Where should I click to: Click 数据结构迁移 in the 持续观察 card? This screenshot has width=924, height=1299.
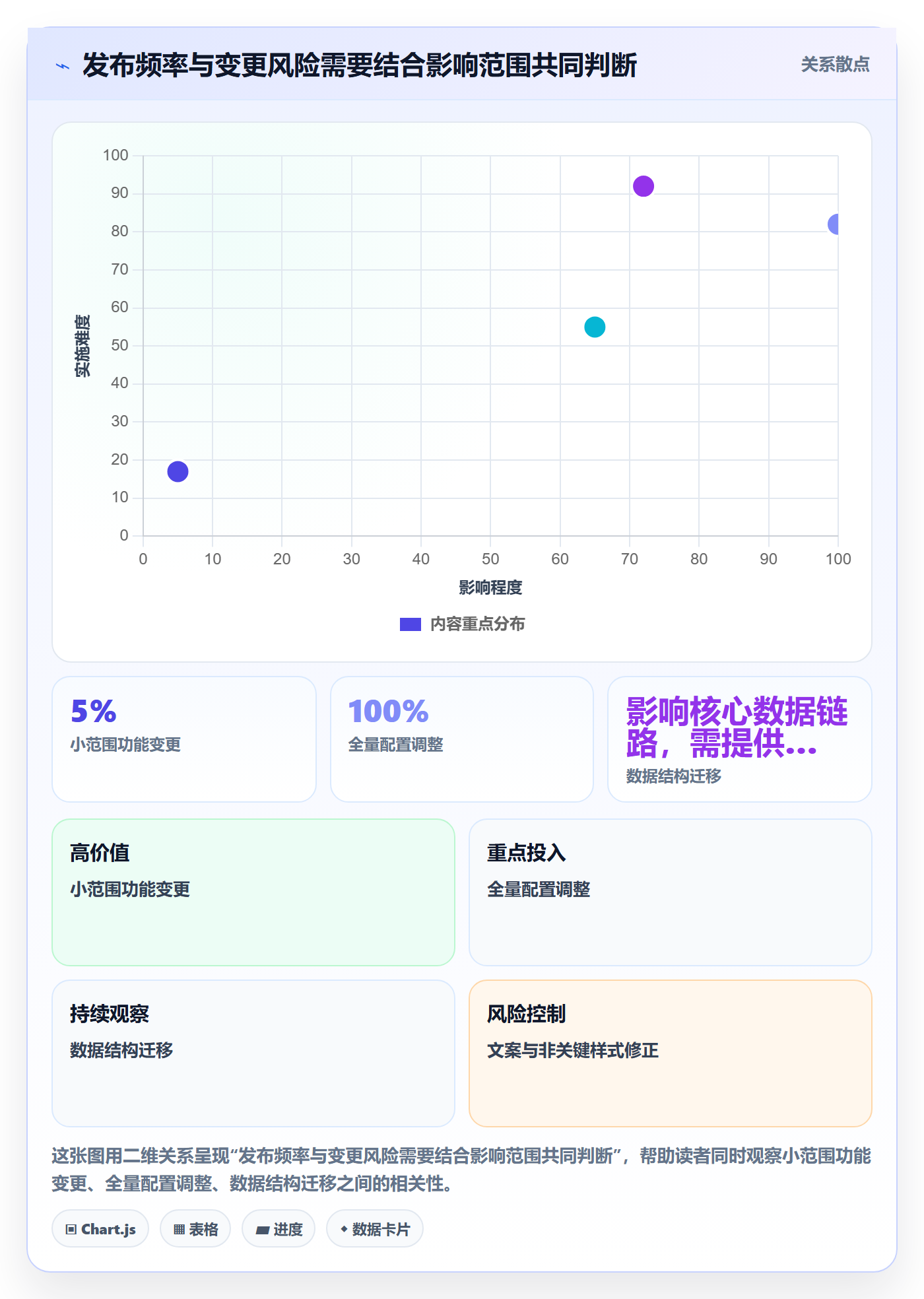(x=121, y=1050)
